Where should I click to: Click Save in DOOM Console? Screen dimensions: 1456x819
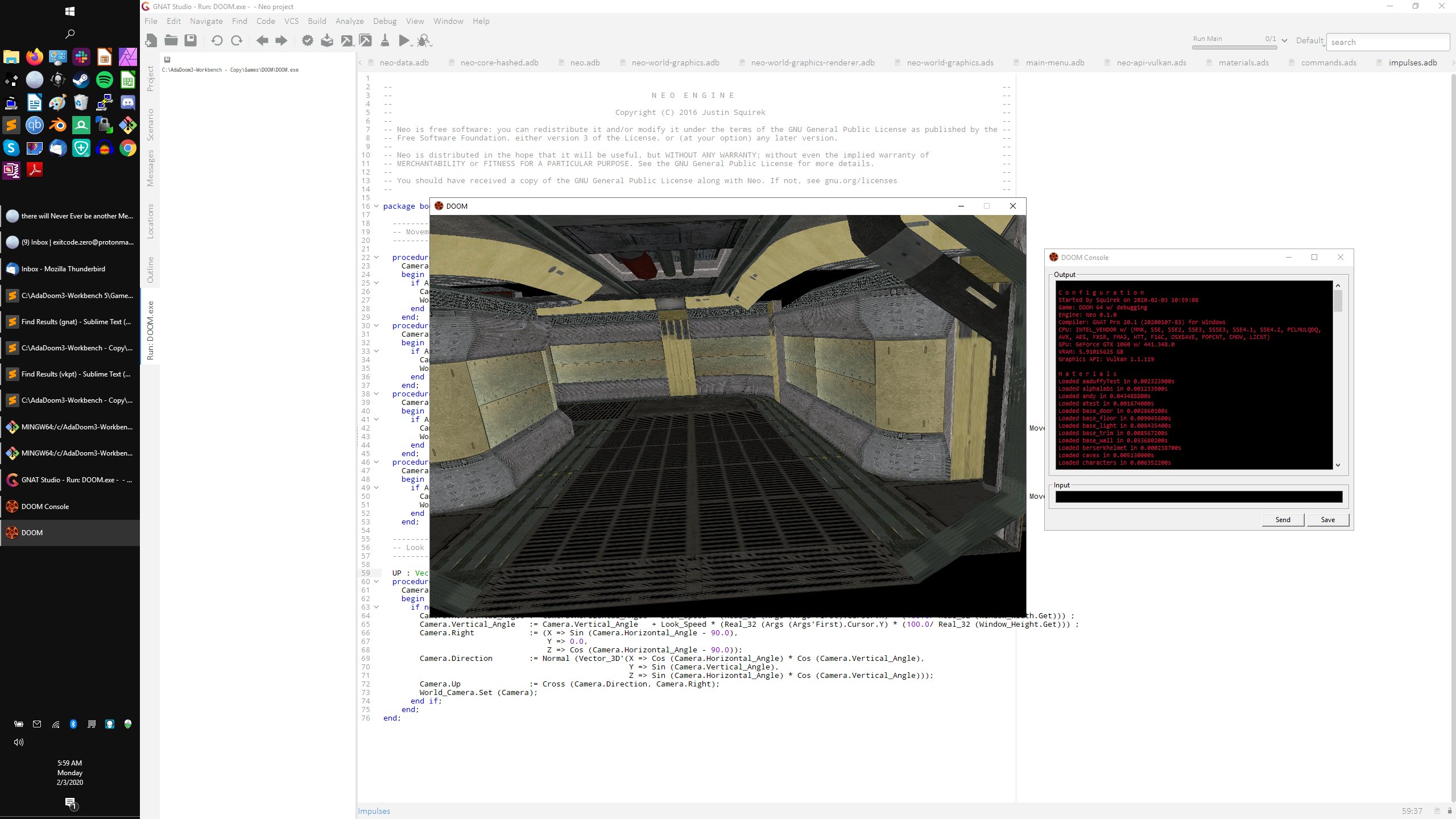pyautogui.click(x=1327, y=519)
